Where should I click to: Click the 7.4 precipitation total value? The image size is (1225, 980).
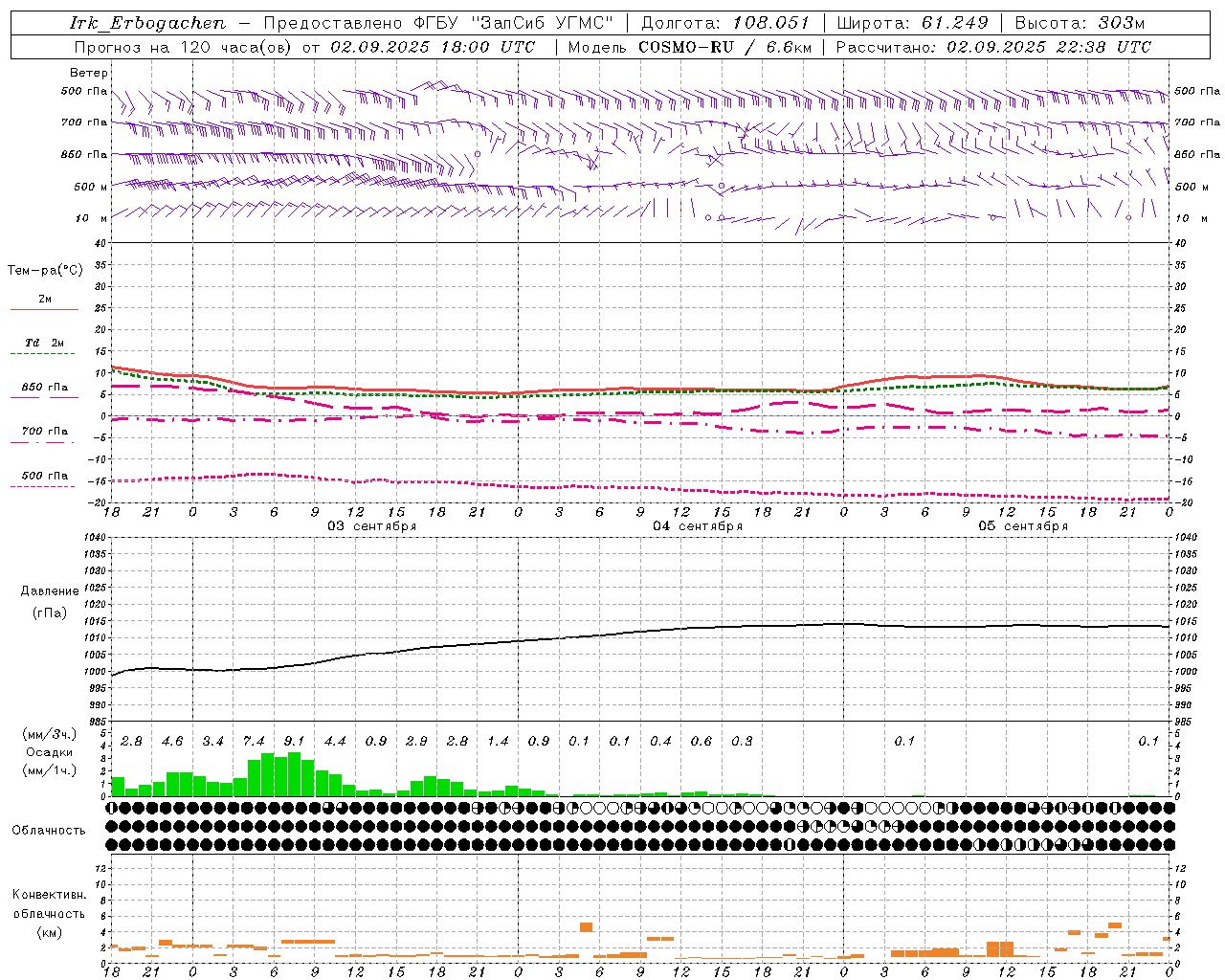click(254, 742)
